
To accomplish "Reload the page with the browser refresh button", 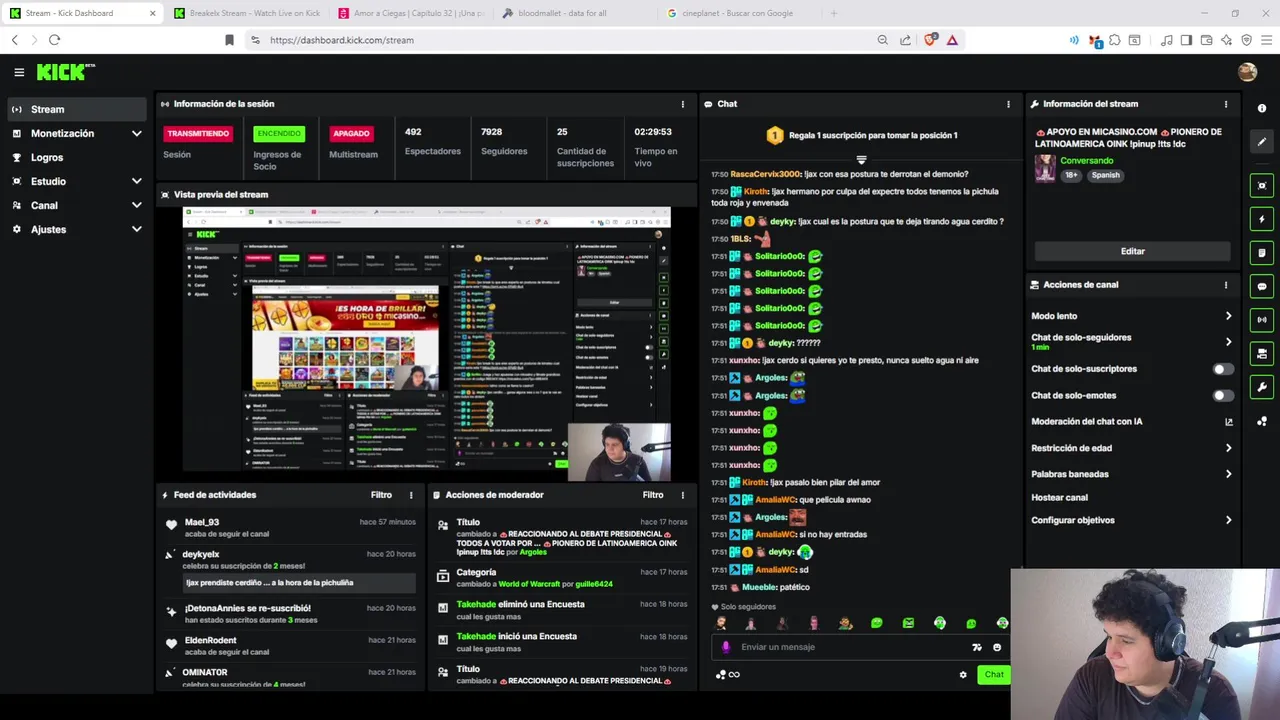I will click(x=54, y=40).
